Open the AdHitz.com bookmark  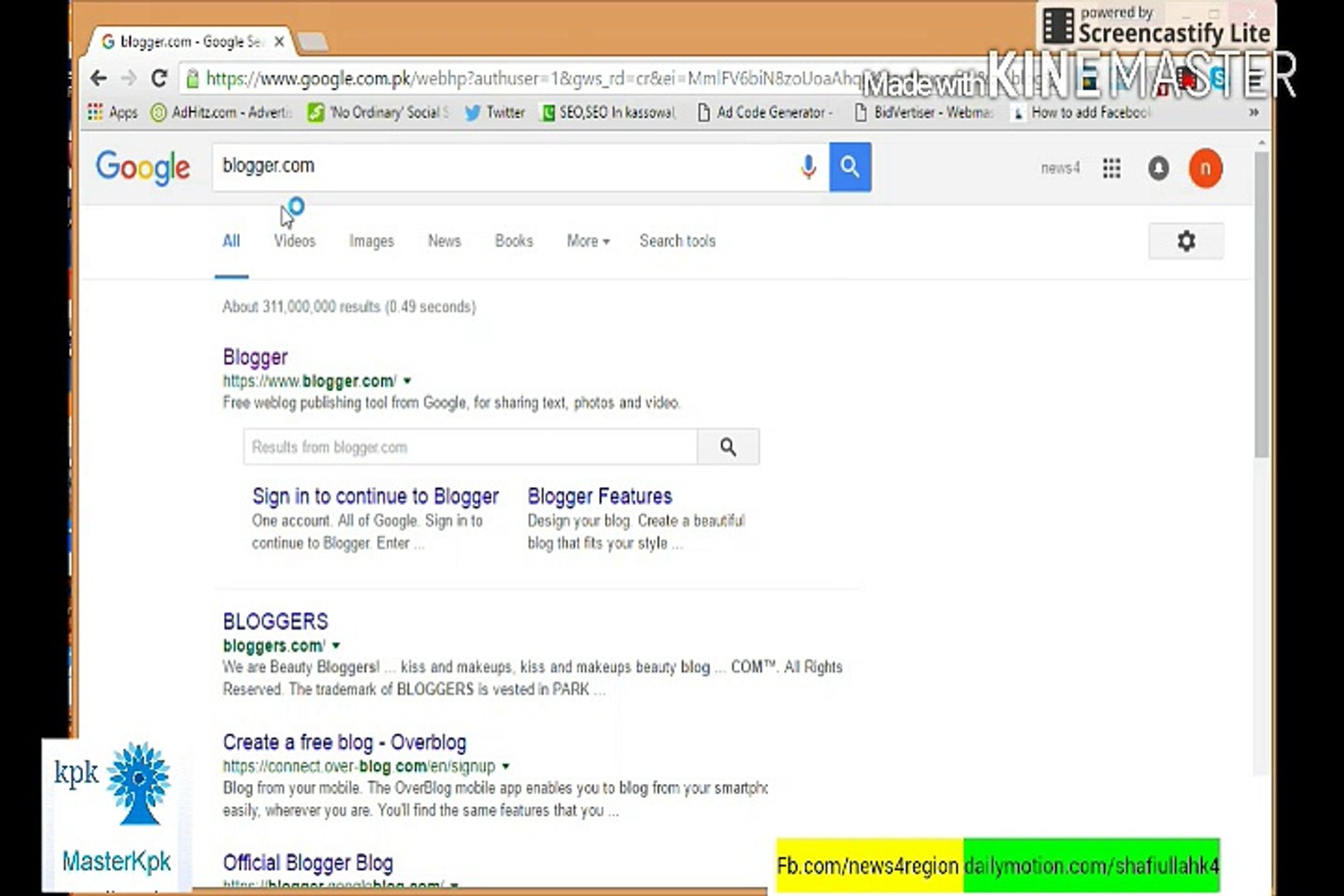point(222,112)
